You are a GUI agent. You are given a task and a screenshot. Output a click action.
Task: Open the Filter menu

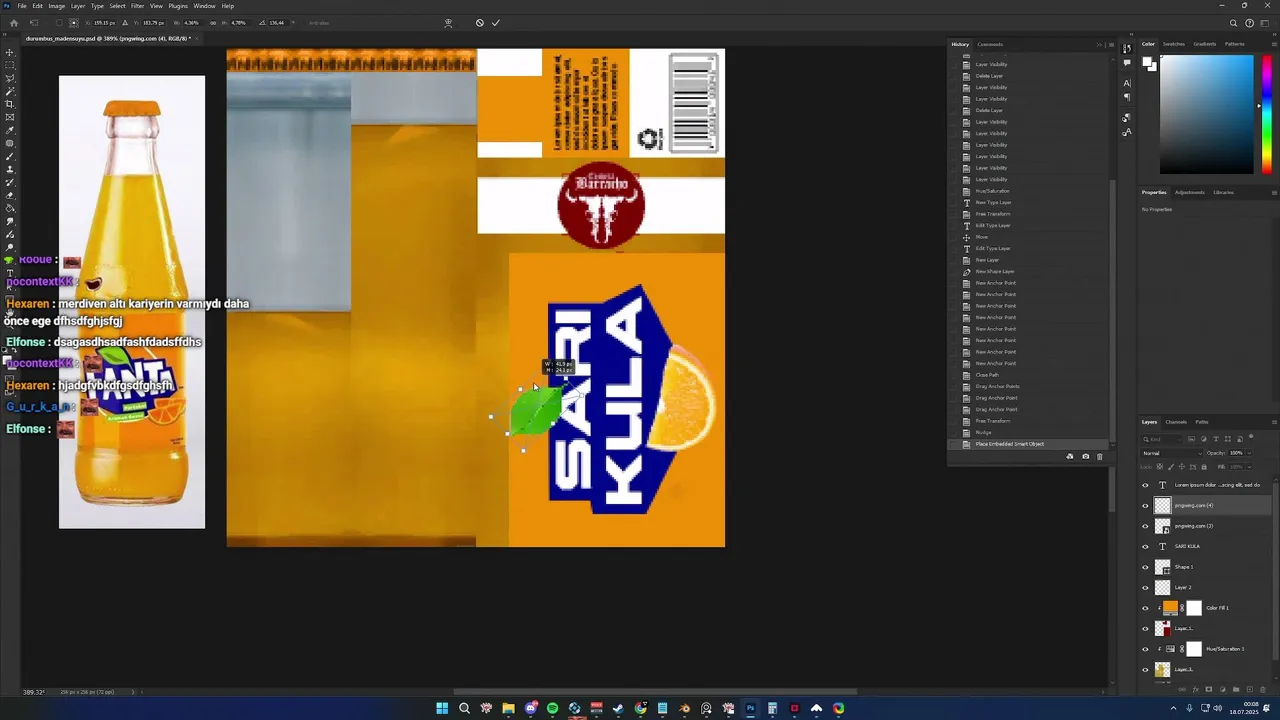click(x=138, y=6)
